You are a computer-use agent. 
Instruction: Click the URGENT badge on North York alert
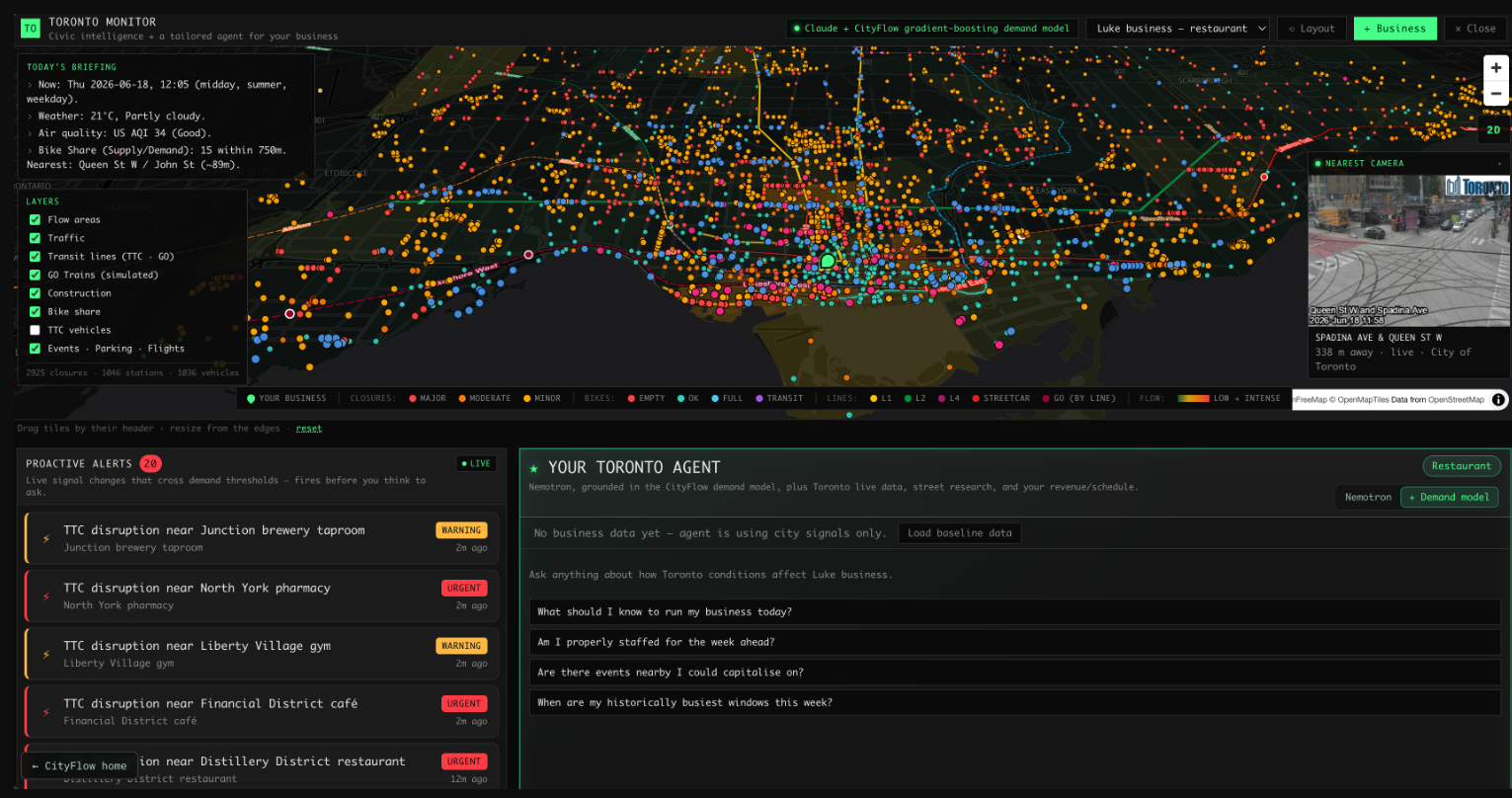click(x=464, y=588)
